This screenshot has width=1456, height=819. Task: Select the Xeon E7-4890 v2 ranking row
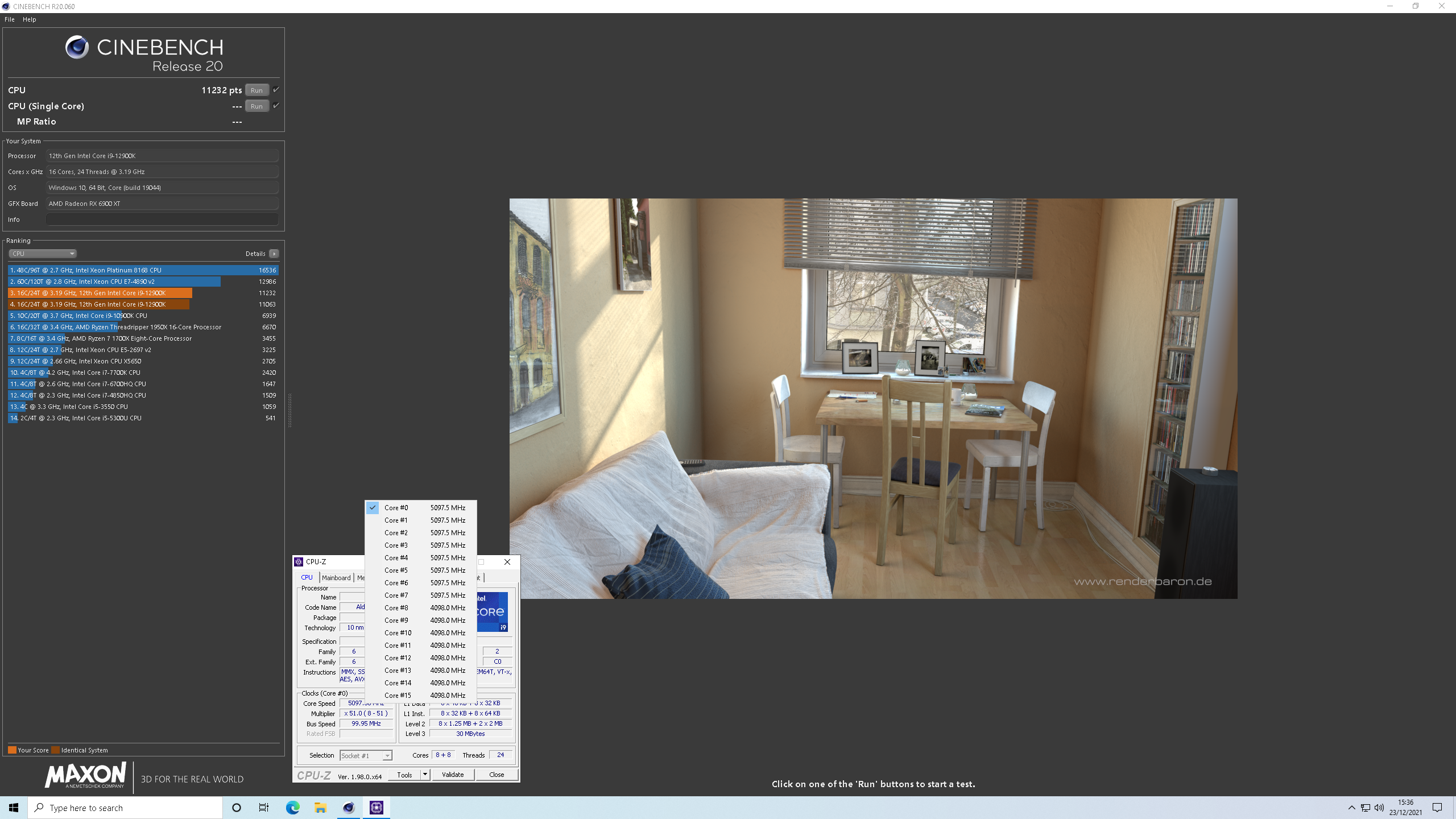[143, 282]
